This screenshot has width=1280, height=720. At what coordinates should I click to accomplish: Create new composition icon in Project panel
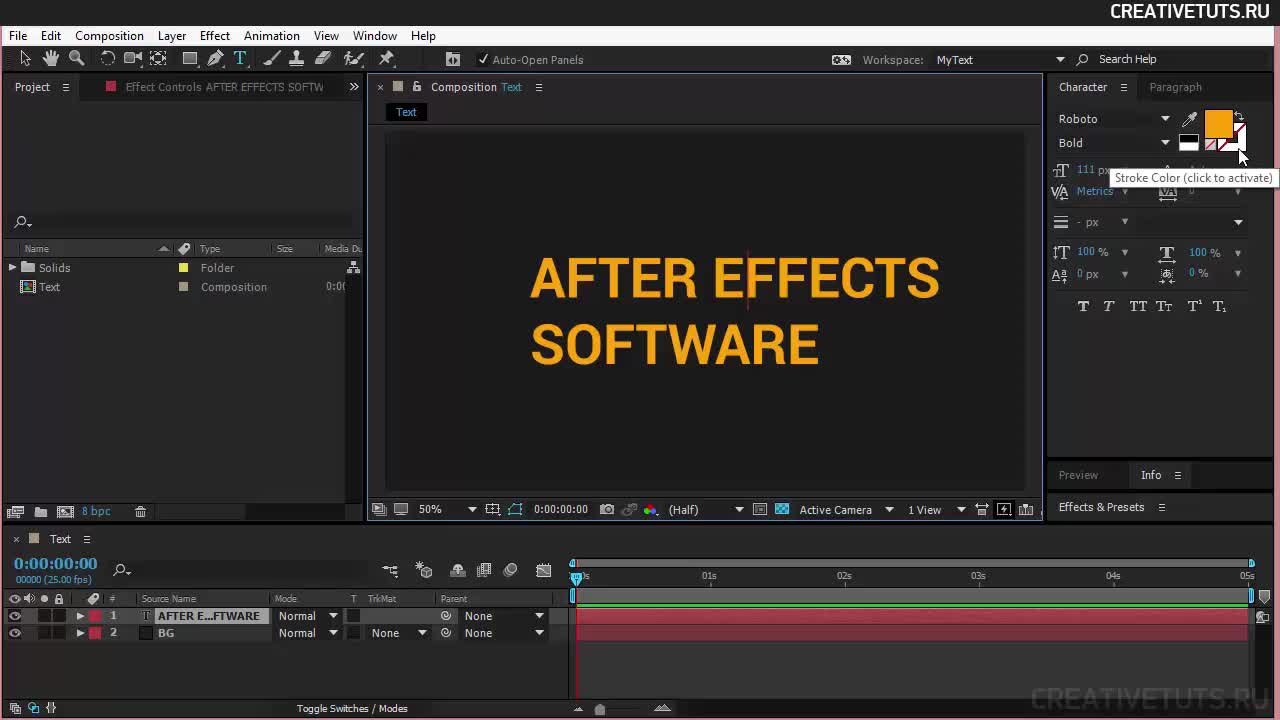coord(65,512)
